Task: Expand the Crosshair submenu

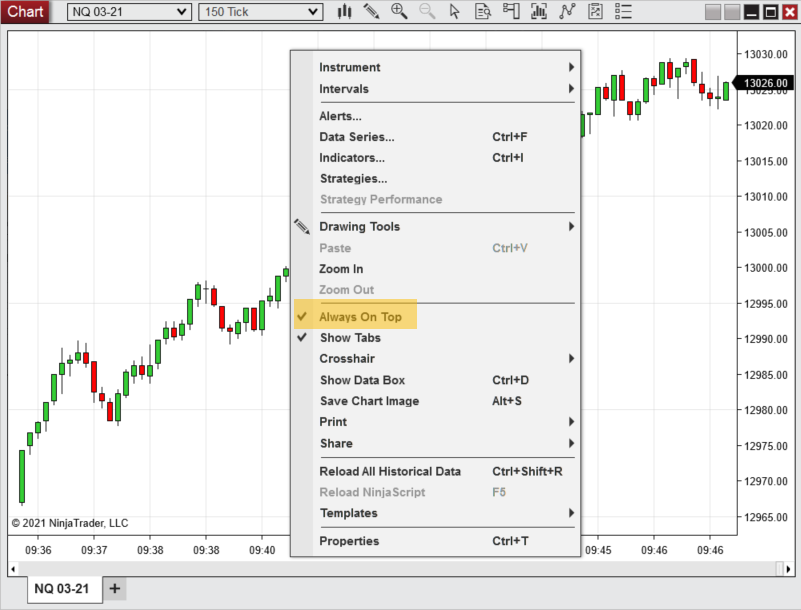Action: pyautogui.click(x=435, y=359)
